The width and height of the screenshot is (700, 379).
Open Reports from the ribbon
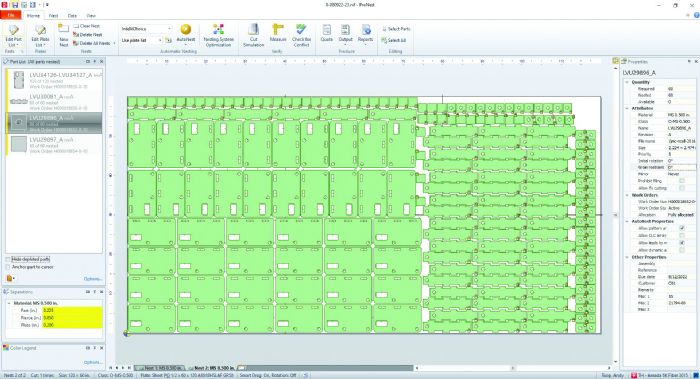365,34
